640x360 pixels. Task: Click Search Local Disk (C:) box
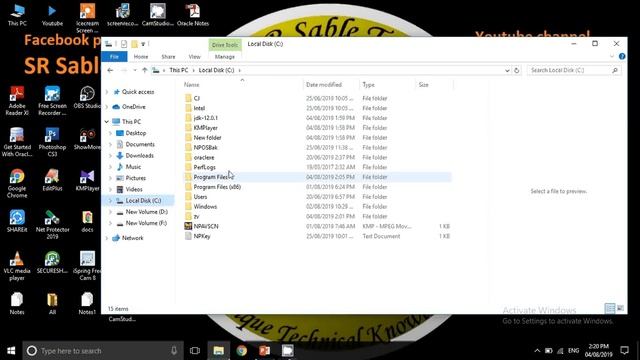point(573,70)
